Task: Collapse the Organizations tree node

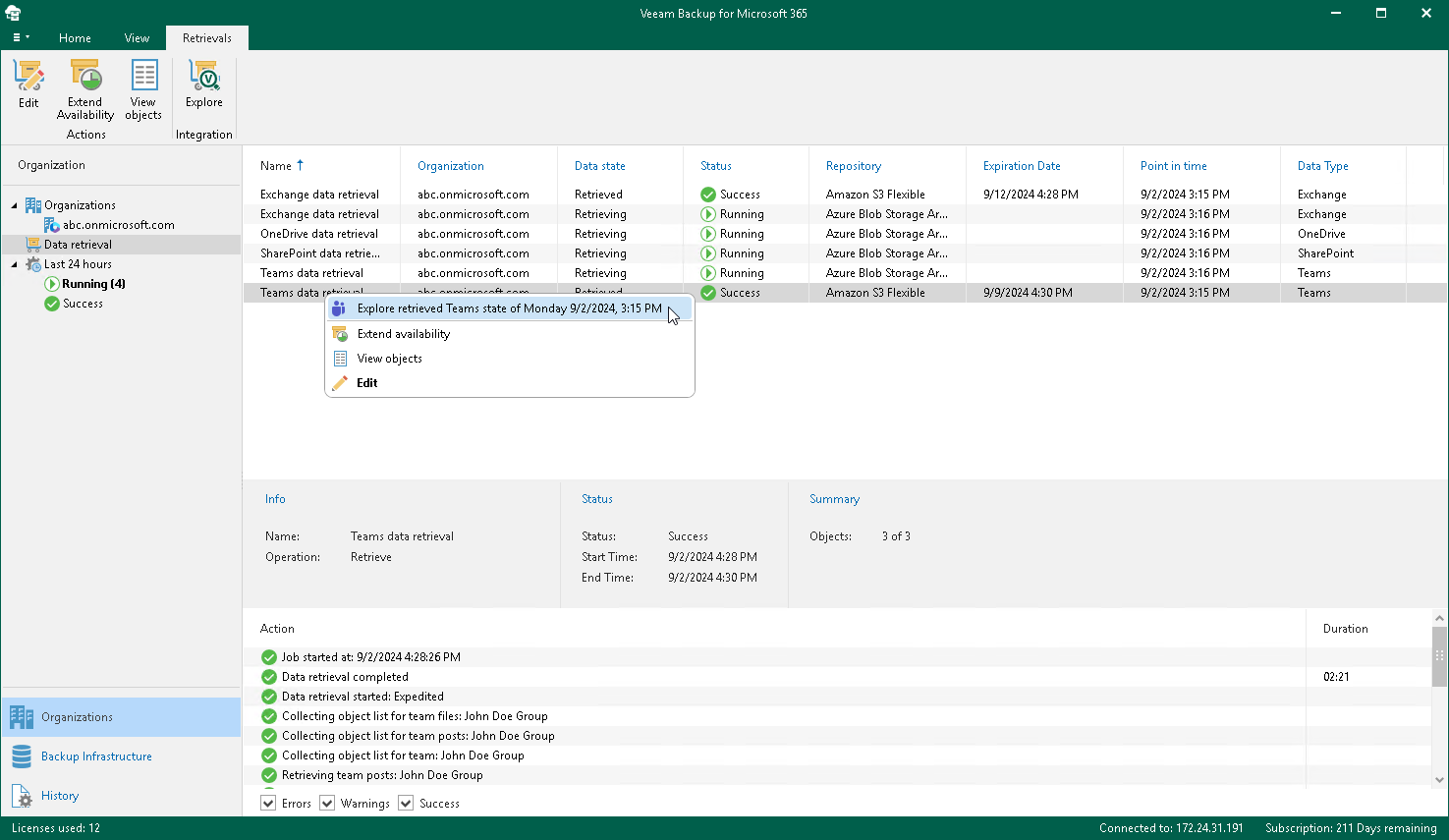Action: coord(15,205)
